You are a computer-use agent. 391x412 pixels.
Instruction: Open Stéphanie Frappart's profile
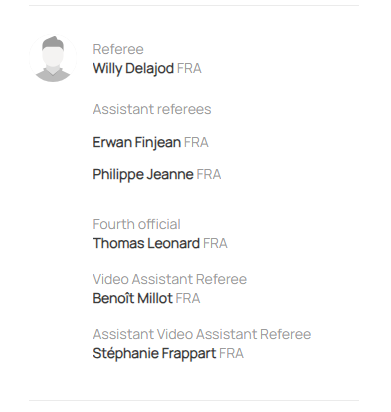(154, 353)
